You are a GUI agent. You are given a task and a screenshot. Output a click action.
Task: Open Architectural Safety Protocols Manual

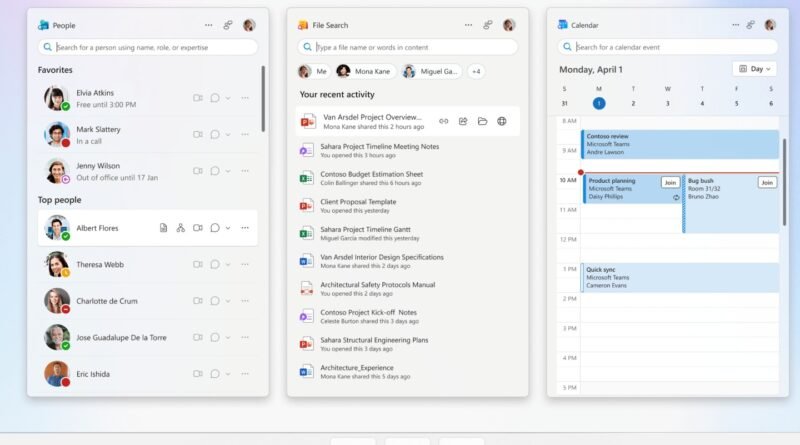tap(407, 289)
